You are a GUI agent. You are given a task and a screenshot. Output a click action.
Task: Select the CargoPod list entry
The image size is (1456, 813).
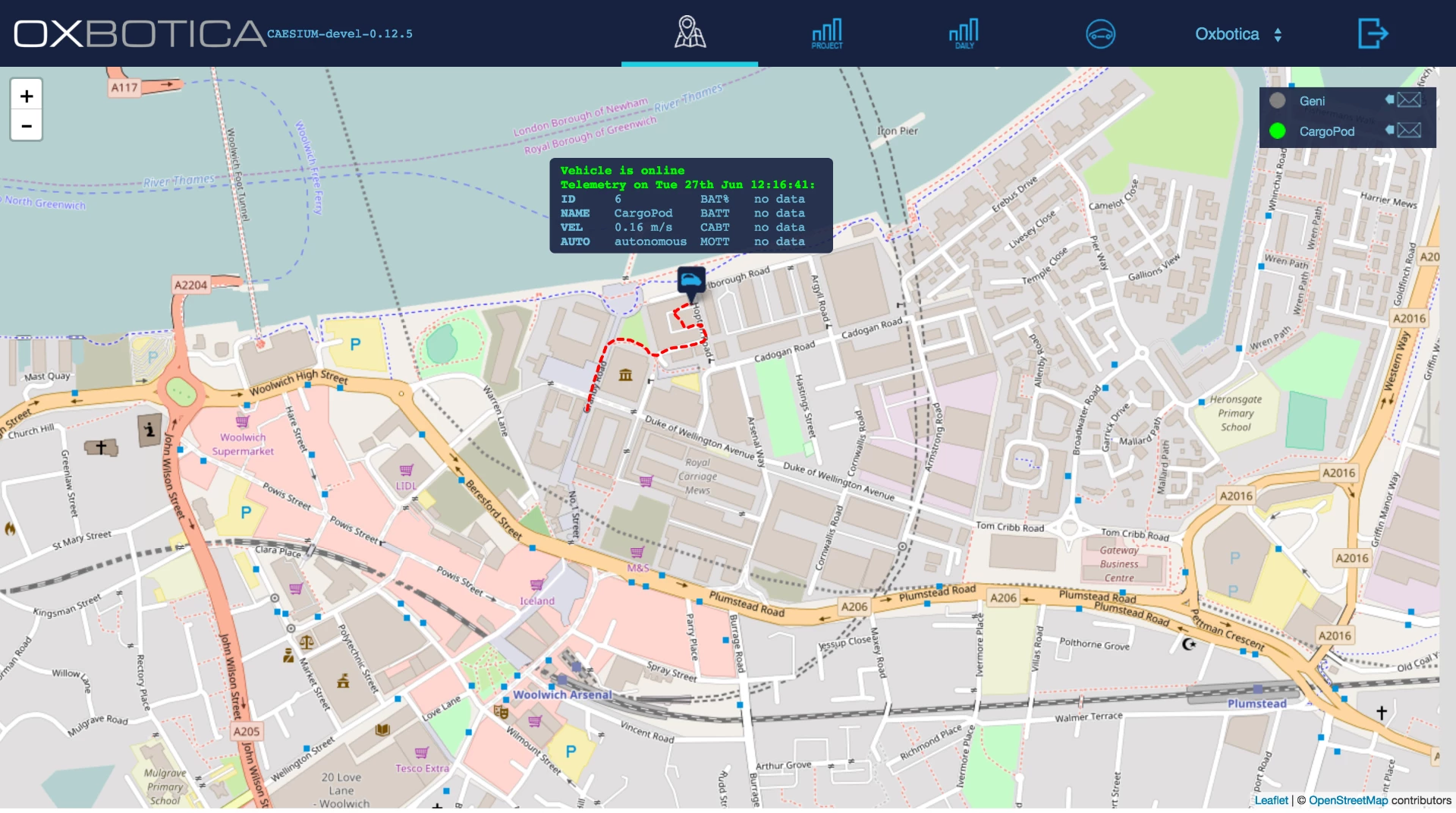click(1326, 131)
